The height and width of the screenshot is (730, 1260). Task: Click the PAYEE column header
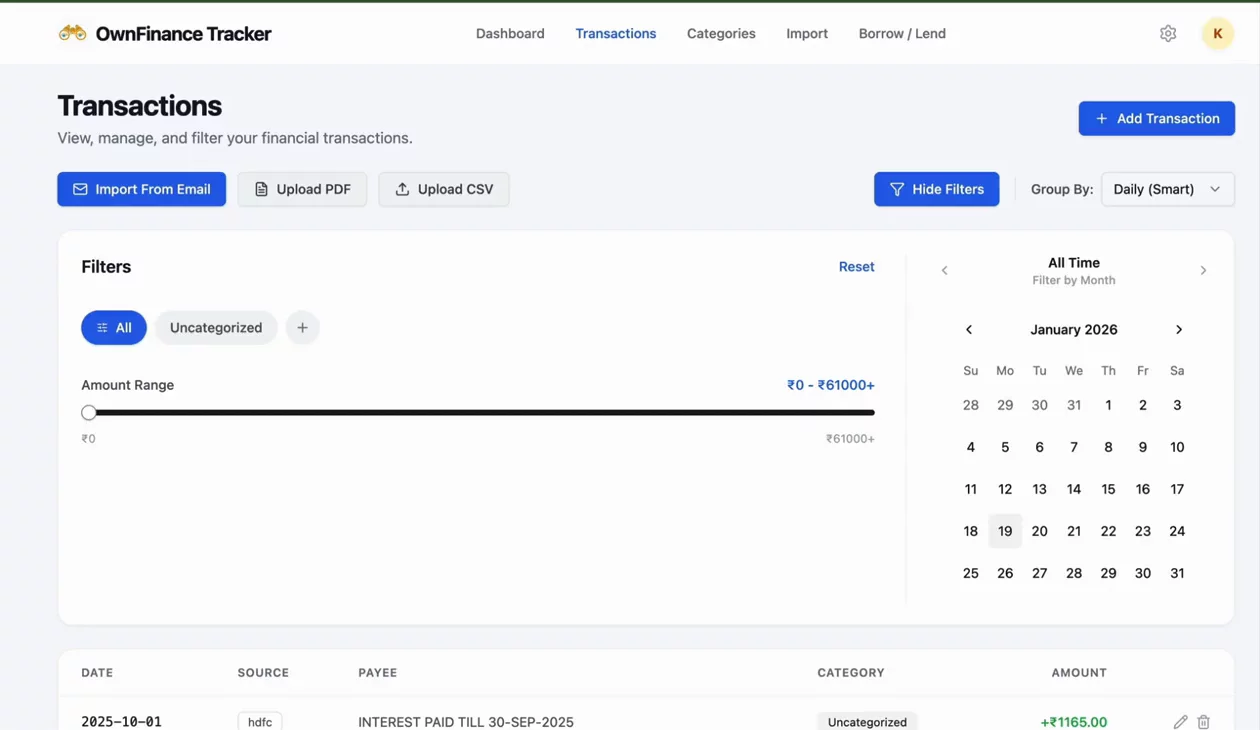378,673
